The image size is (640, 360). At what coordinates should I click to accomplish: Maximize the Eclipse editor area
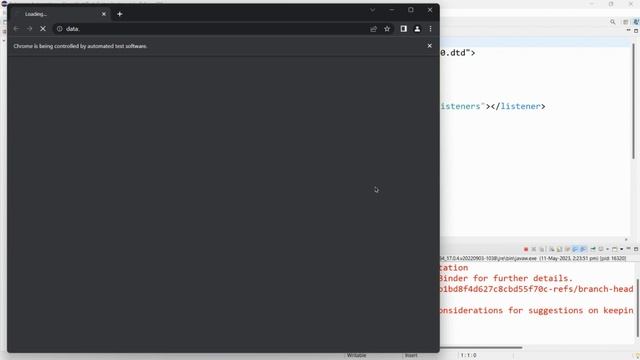click(x=636, y=31)
